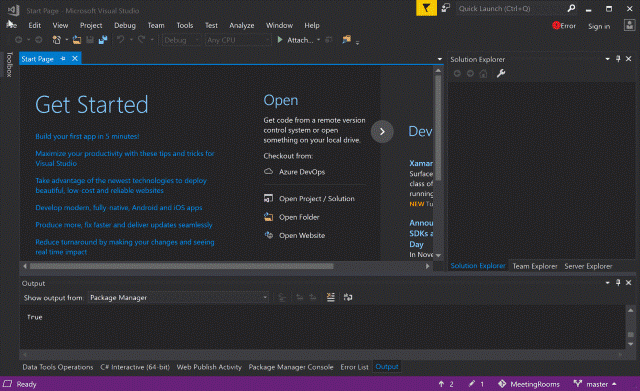
Task: Pin the Solution Explorer panel
Action: pos(618,59)
